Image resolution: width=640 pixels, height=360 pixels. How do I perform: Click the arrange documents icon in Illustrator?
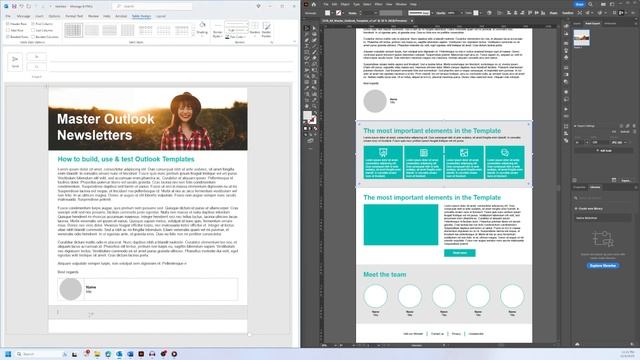click(x=603, y=4)
